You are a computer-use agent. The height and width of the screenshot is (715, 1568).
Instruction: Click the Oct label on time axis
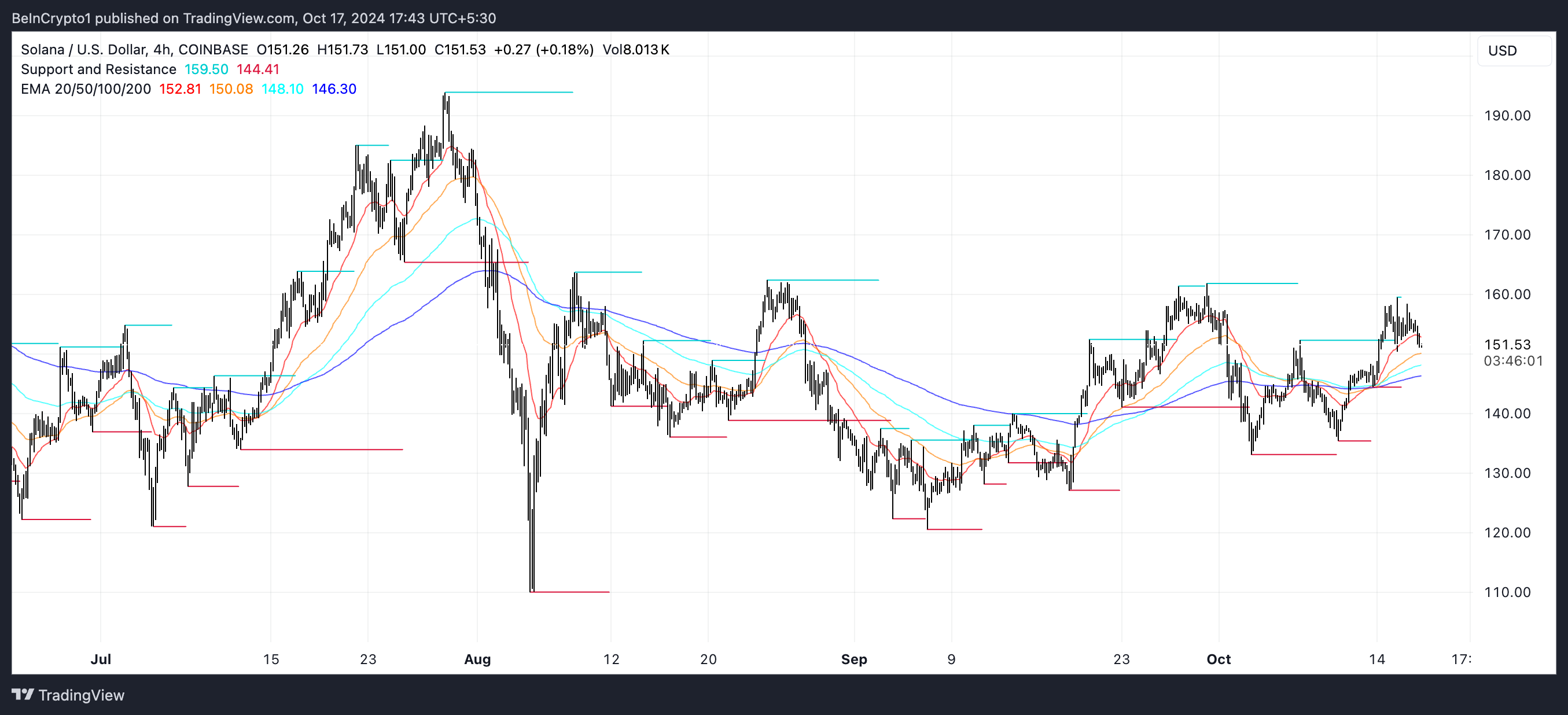pyautogui.click(x=1218, y=659)
